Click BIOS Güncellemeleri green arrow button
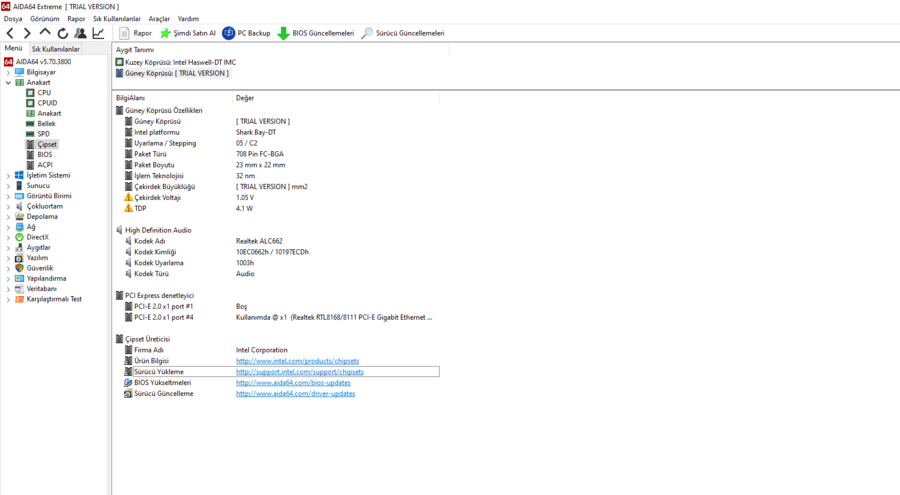Viewport: 900px width, 495px height. coord(316,33)
